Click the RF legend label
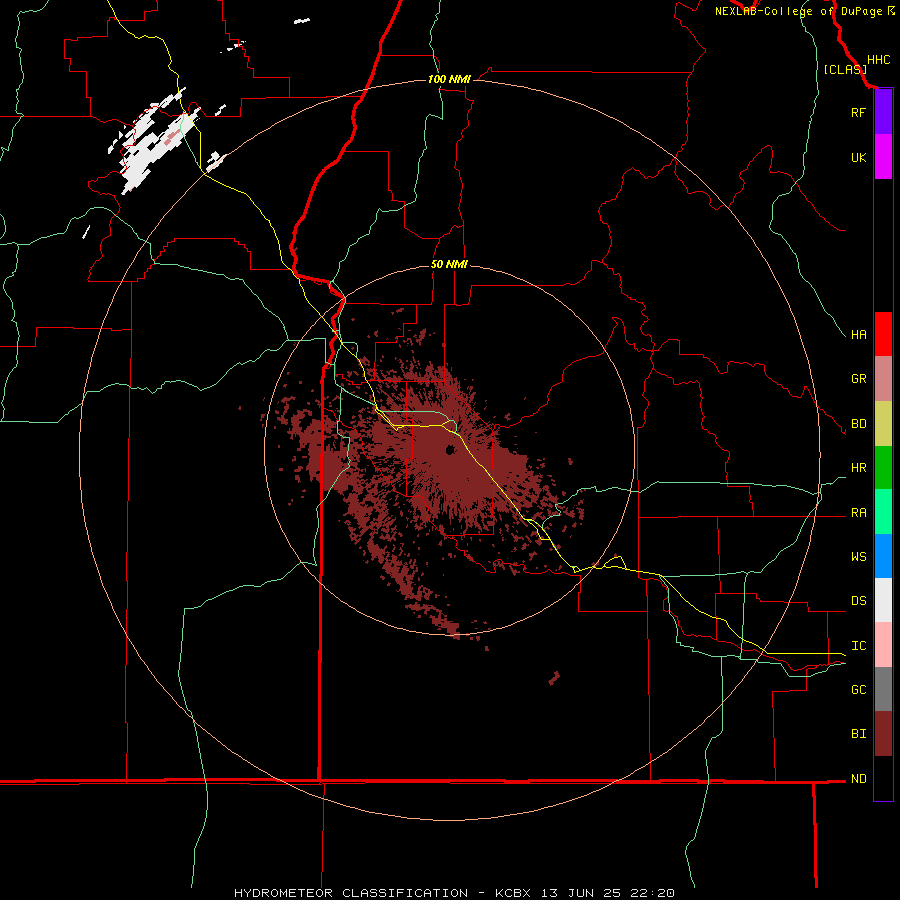Viewport: 900px width, 900px height. (x=858, y=112)
